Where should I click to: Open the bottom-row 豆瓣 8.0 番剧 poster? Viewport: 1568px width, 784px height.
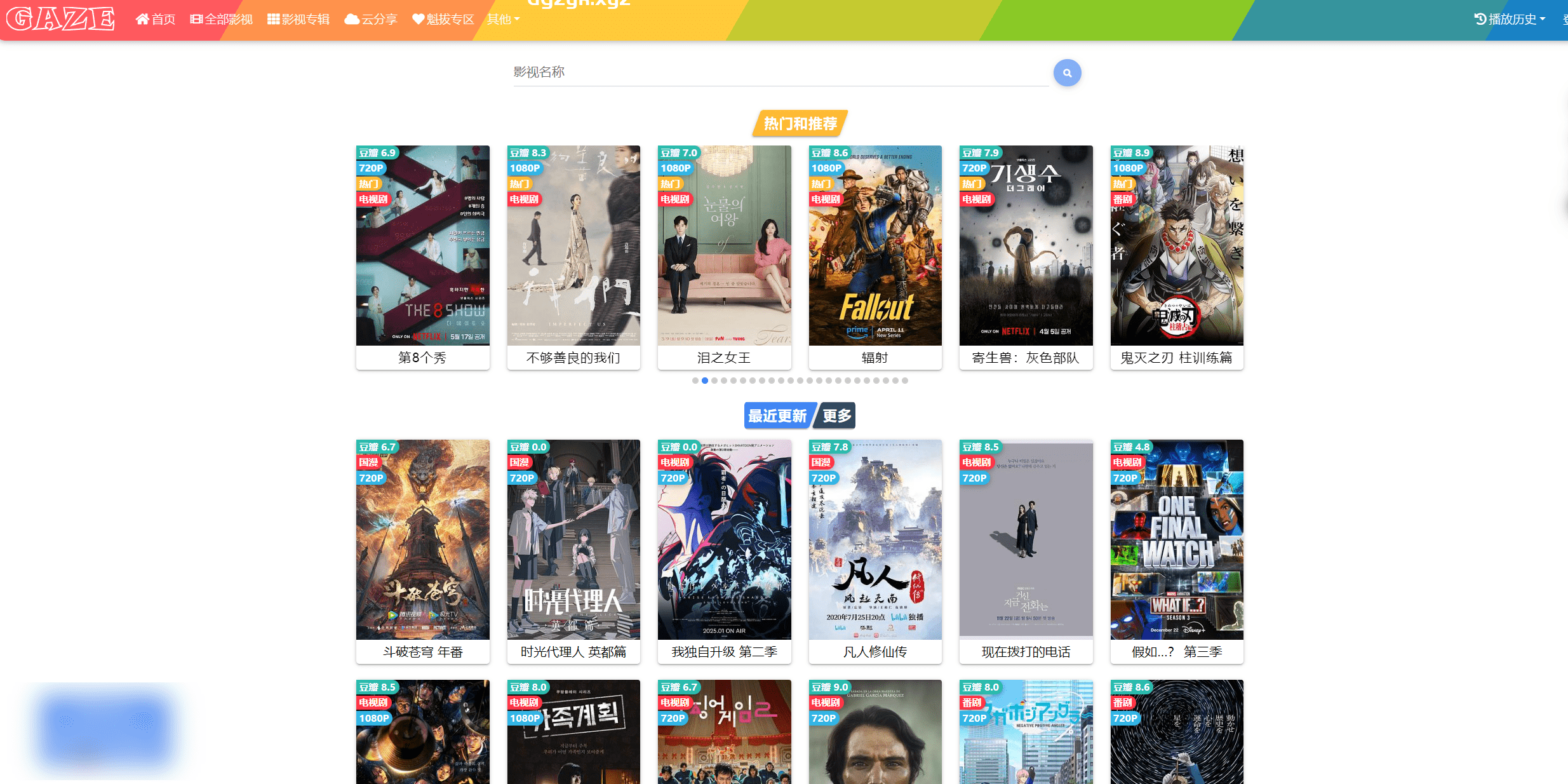point(1026,732)
